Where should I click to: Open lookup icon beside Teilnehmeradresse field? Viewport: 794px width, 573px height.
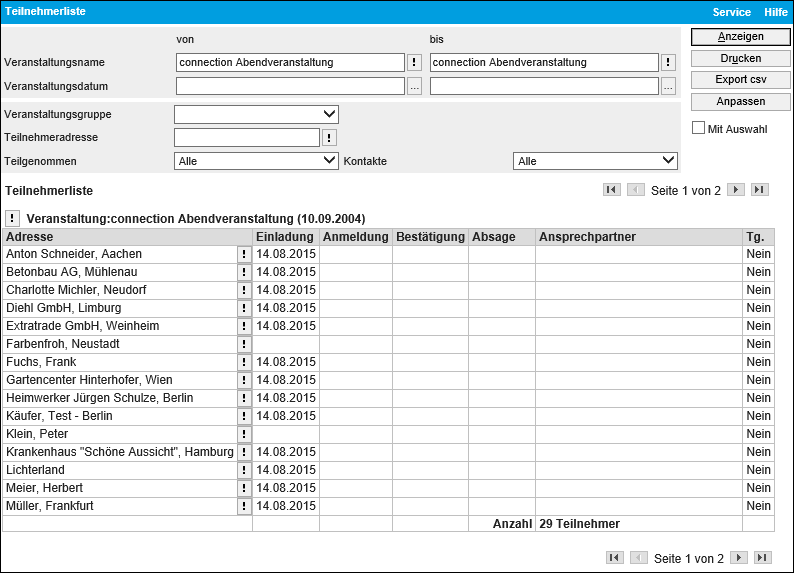pos(329,137)
